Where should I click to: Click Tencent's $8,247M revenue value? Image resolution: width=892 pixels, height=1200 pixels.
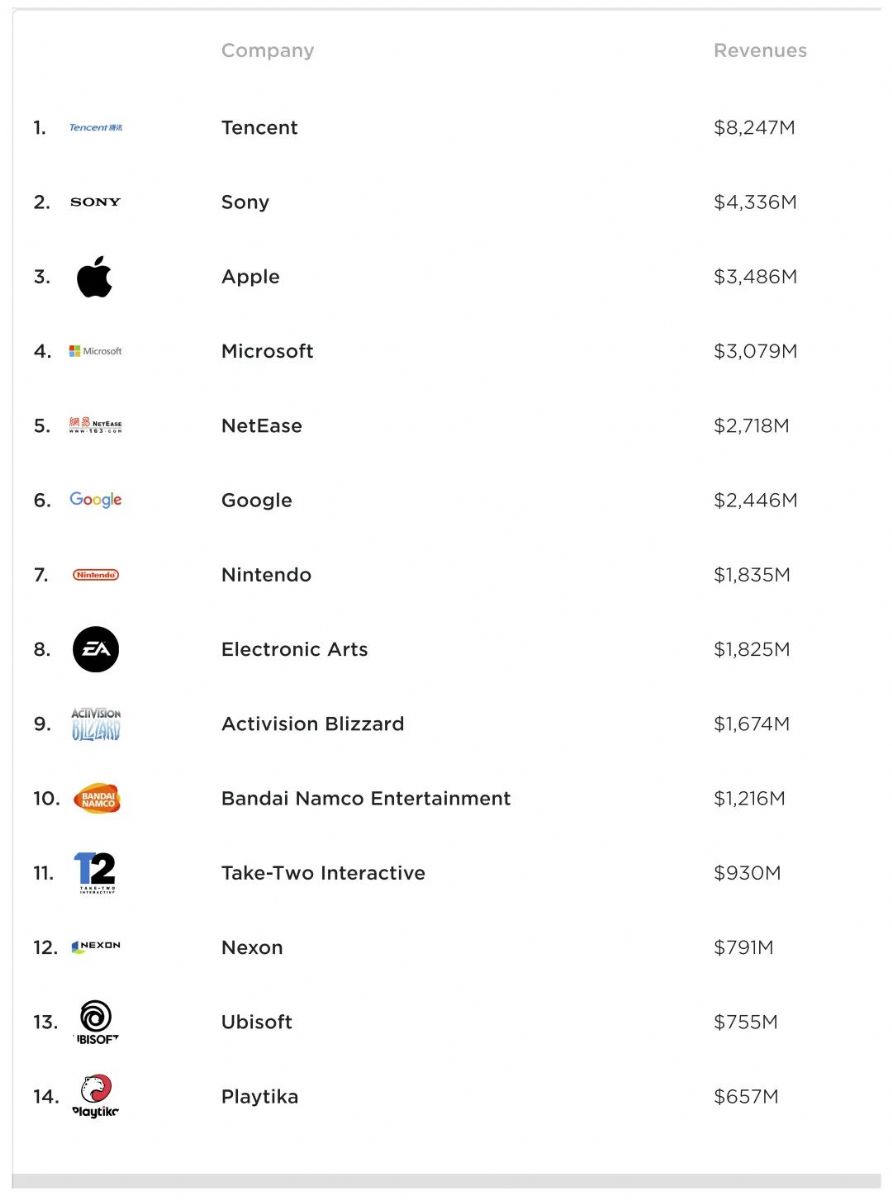[755, 128]
